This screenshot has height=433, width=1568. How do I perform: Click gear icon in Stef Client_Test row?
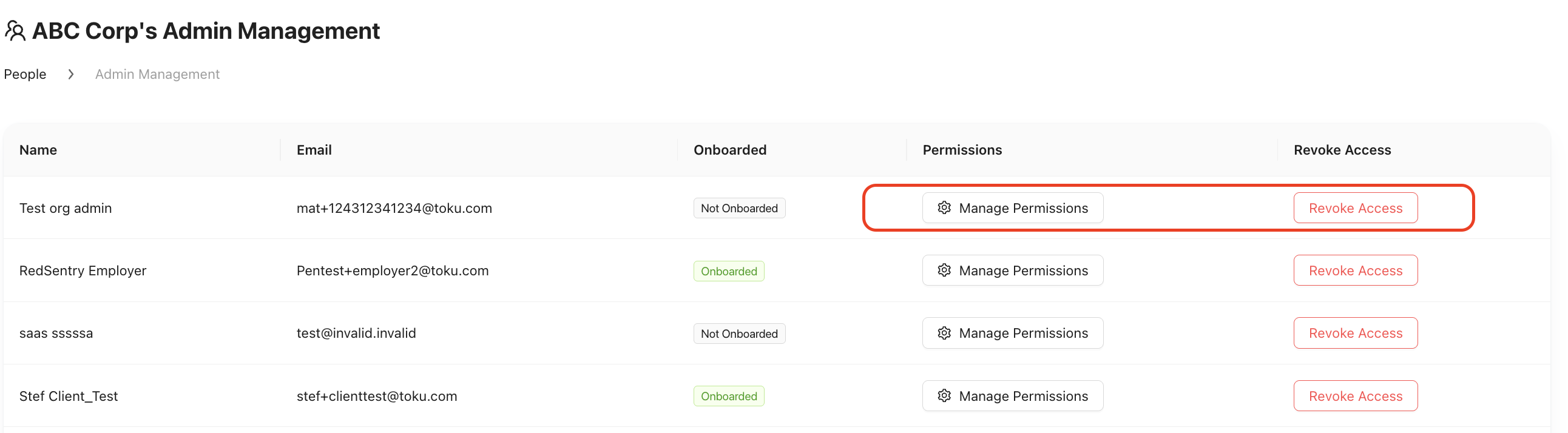(x=944, y=396)
